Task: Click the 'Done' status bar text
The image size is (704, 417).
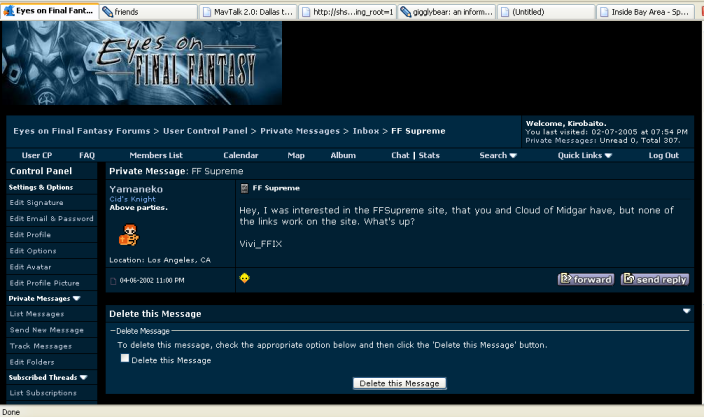Action: (11, 412)
